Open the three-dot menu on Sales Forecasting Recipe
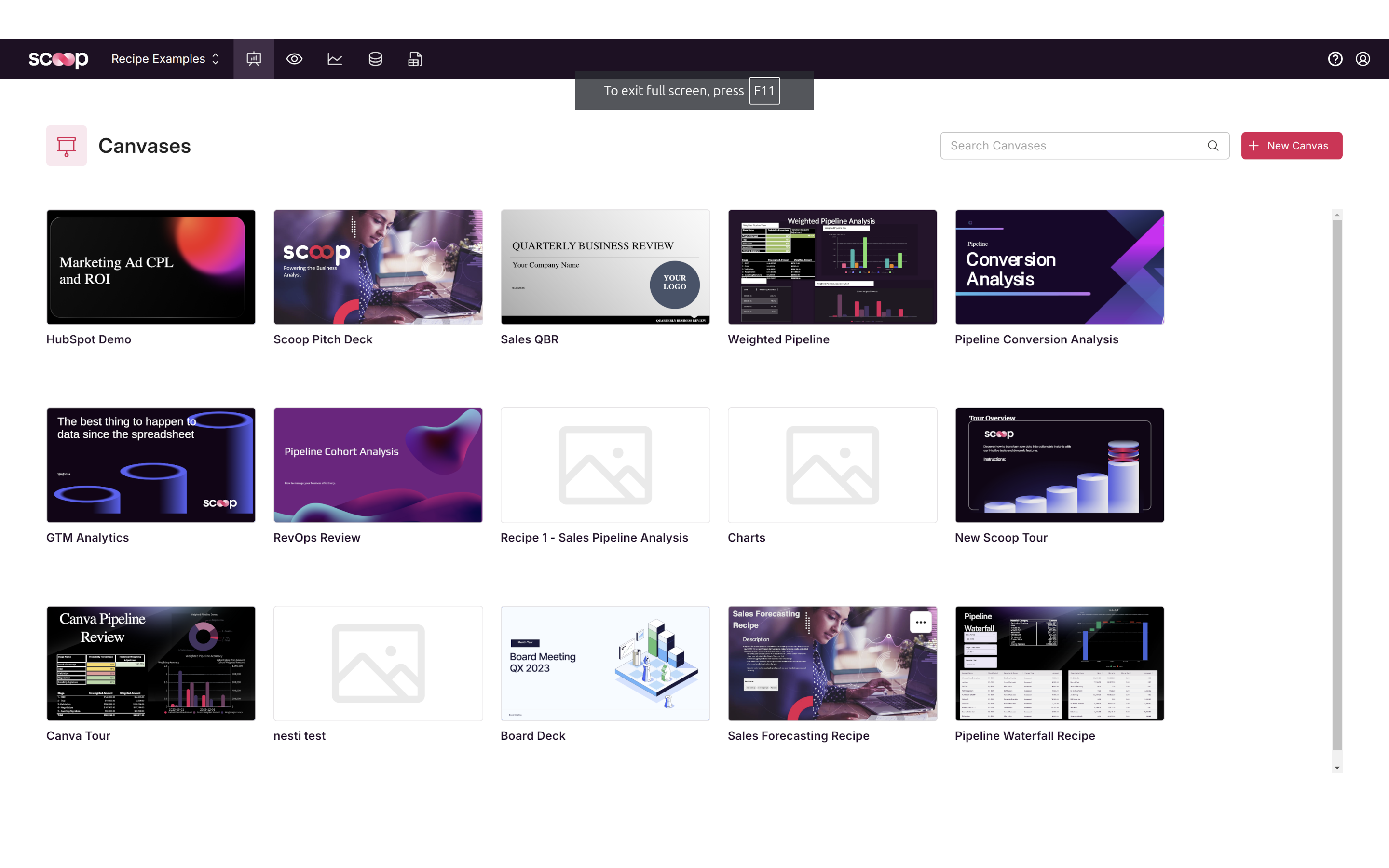This screenshot has width=1389, height=868. click(921, 622)
